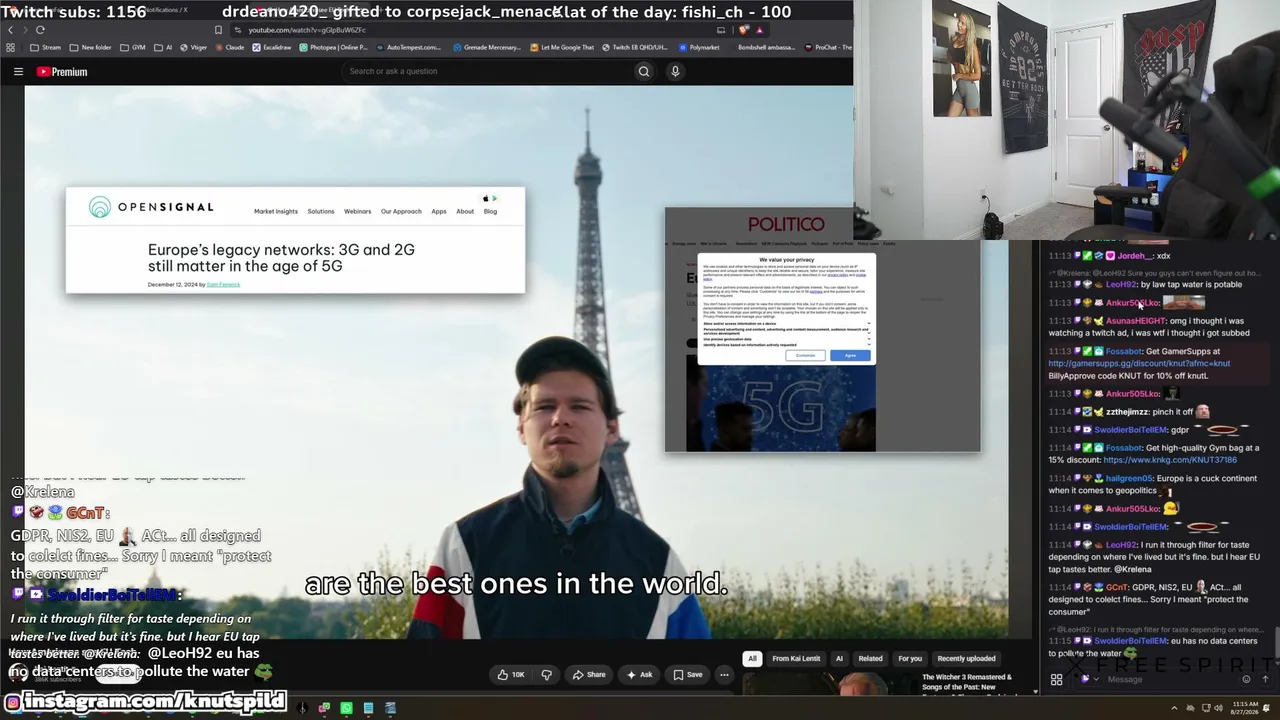Open Apps in the Opensignal nav
This screenshot has width=1280, height=720.
[x=439, y=211]
